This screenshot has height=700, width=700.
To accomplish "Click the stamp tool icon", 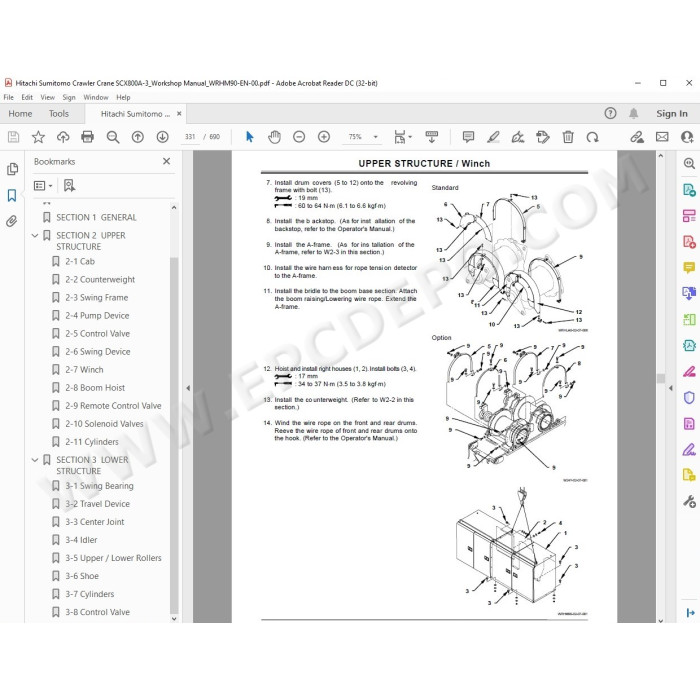I will [543, 137].
